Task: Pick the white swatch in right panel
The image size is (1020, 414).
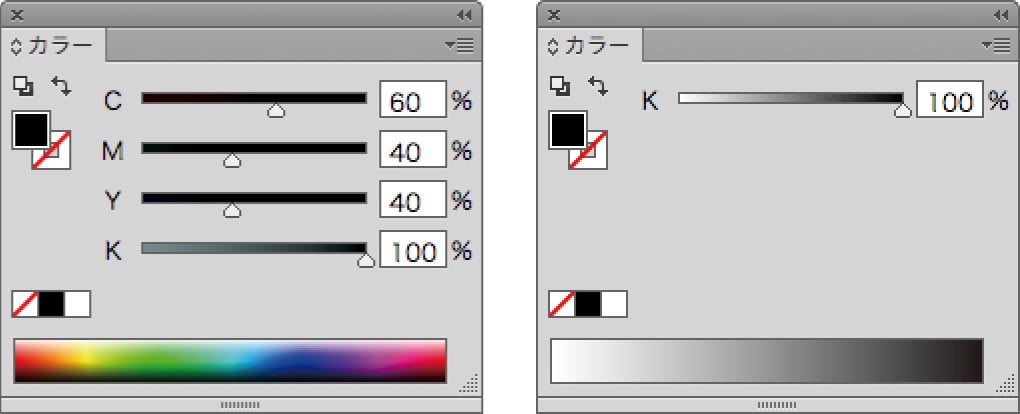Action: point(614,304)
